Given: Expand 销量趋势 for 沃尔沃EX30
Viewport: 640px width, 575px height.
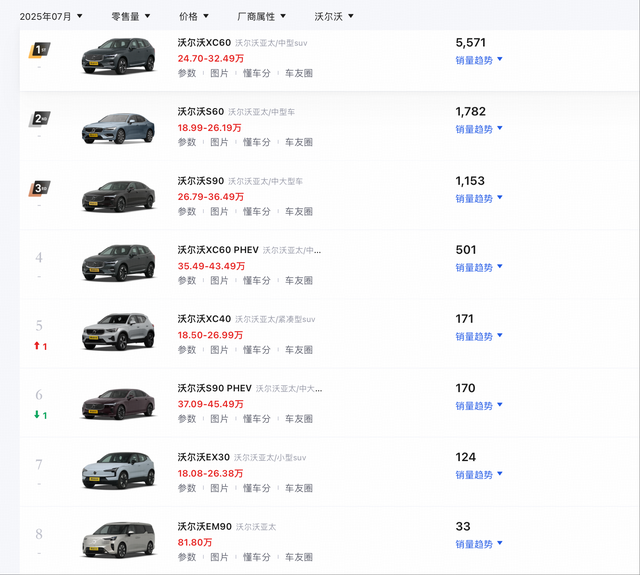Looking at the screenshot, I should [x=479, y=475].
